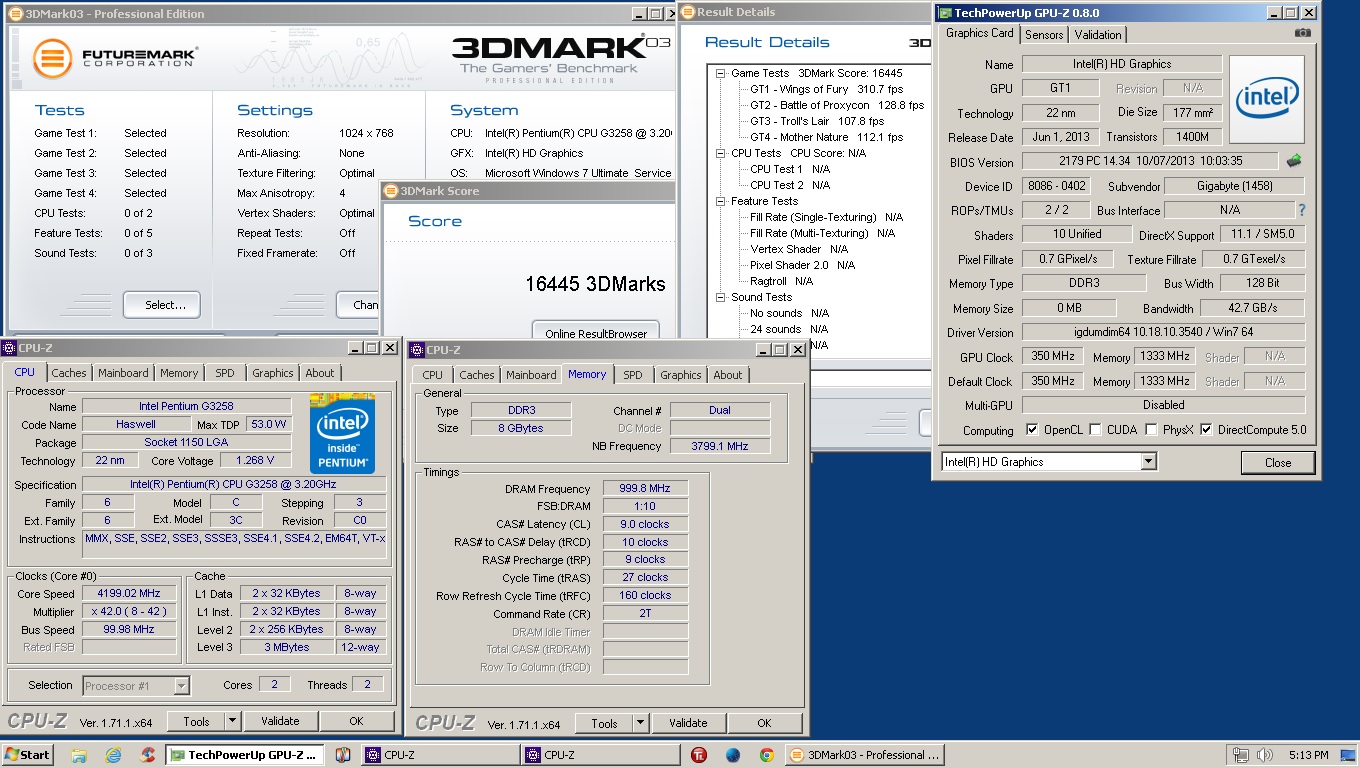Open Tools dropdown arrow in Memory CPU-Z
Viewport: 1360px width, 768px height.
pyautogui.click(x=640, y=723)
